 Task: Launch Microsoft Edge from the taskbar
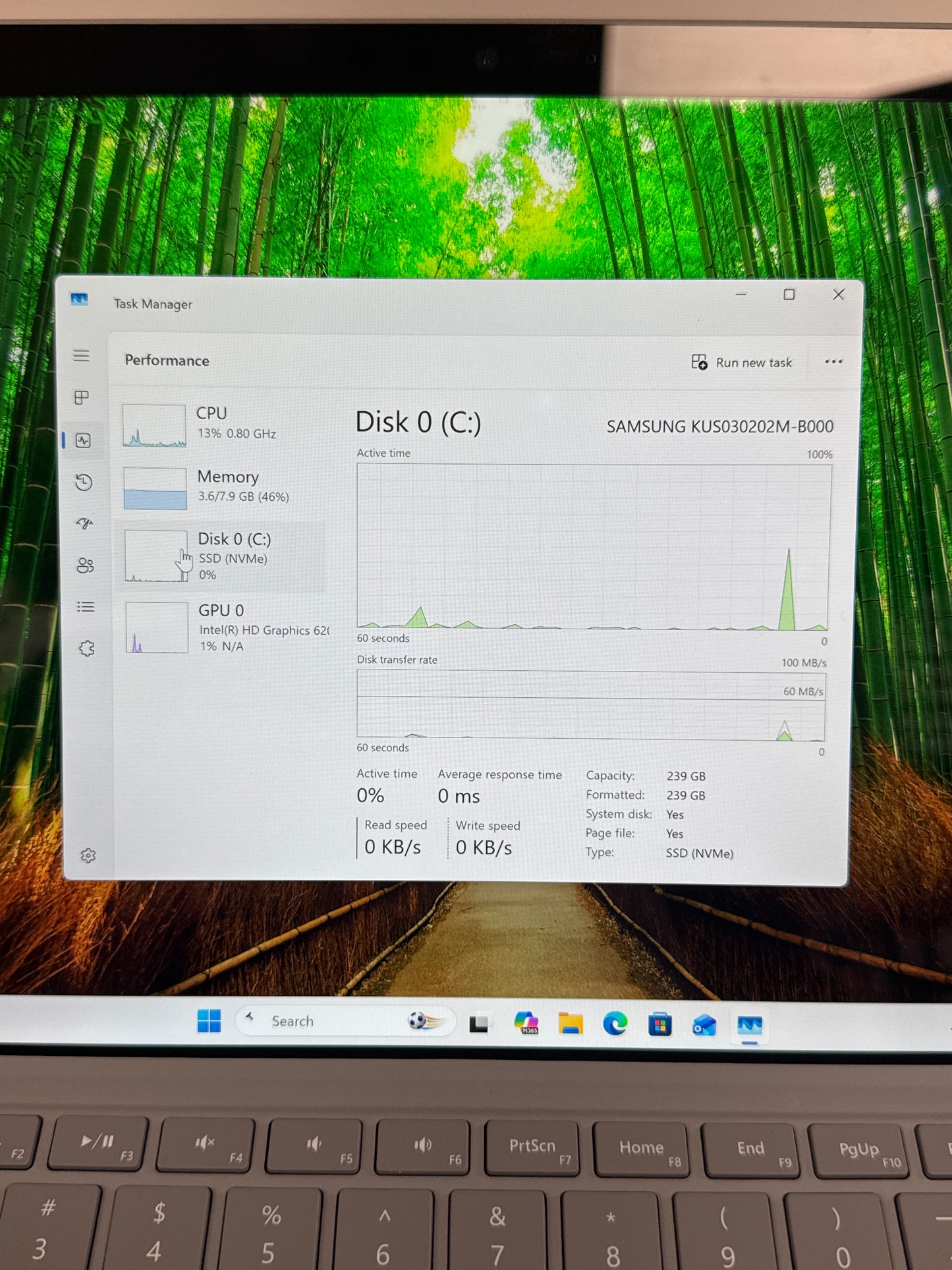(615, 1024)
